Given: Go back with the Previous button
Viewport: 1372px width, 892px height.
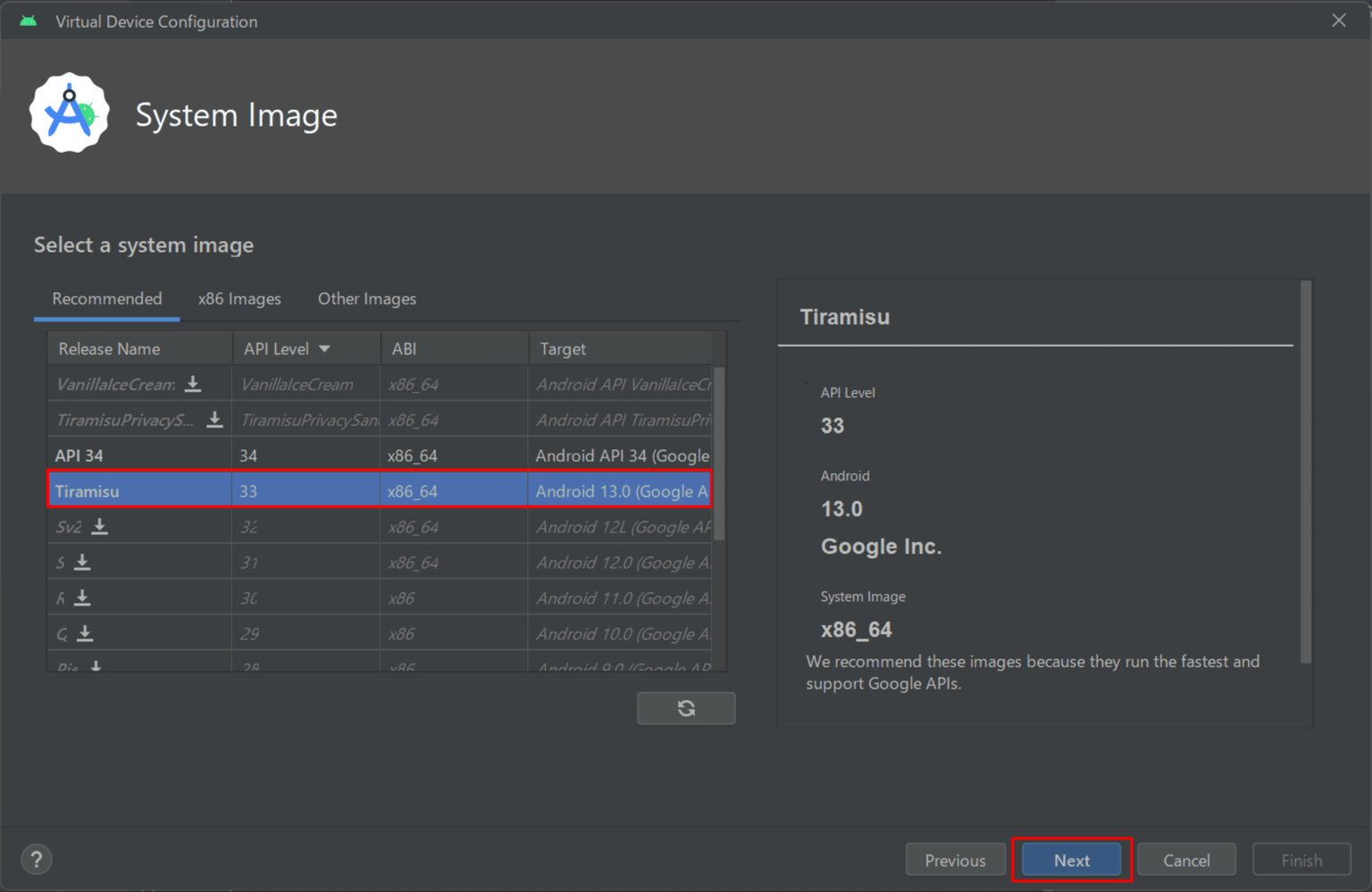Looking at the screenshot, I should [x=955, y=860].
